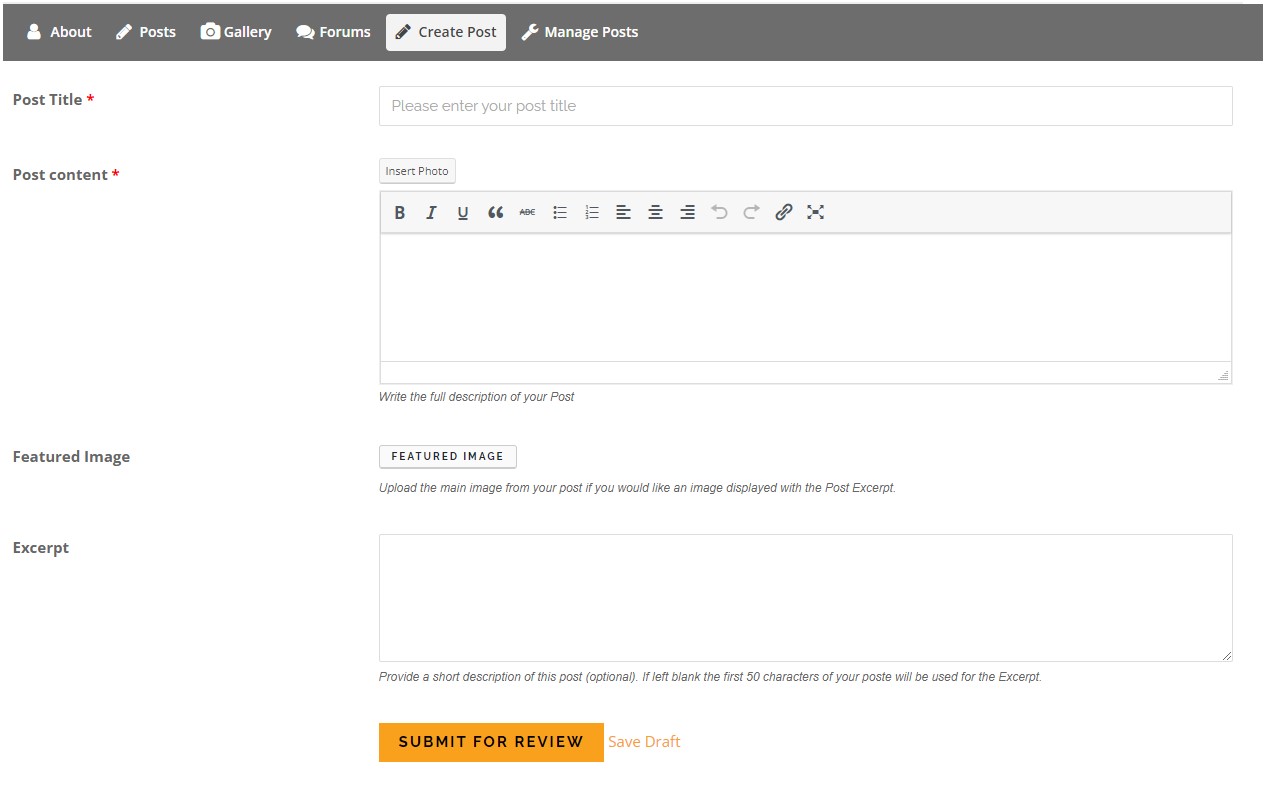1268x787 pixels.
Task: Apply strikethrough with the ABC icon
Action: pyautogui.click(x=527, y=212)
